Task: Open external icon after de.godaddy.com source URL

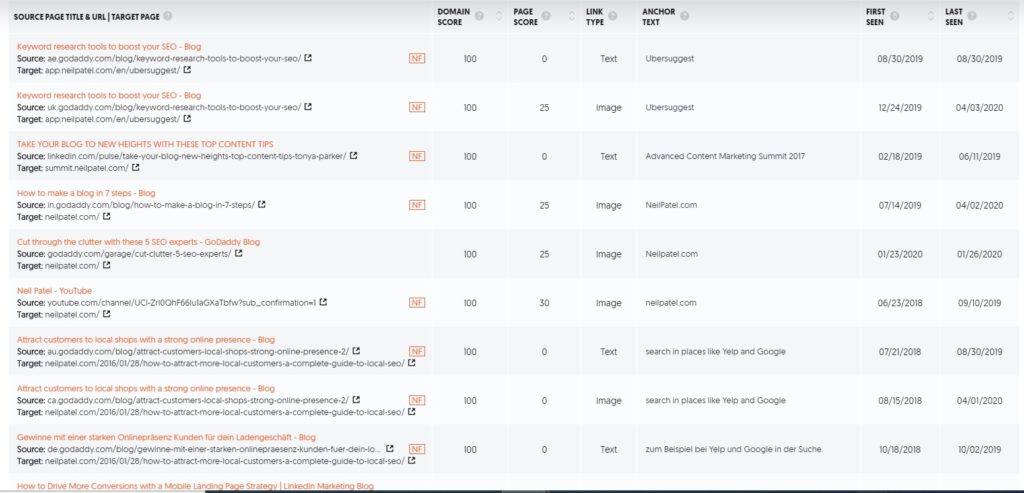Action: (x=390, y=449)
